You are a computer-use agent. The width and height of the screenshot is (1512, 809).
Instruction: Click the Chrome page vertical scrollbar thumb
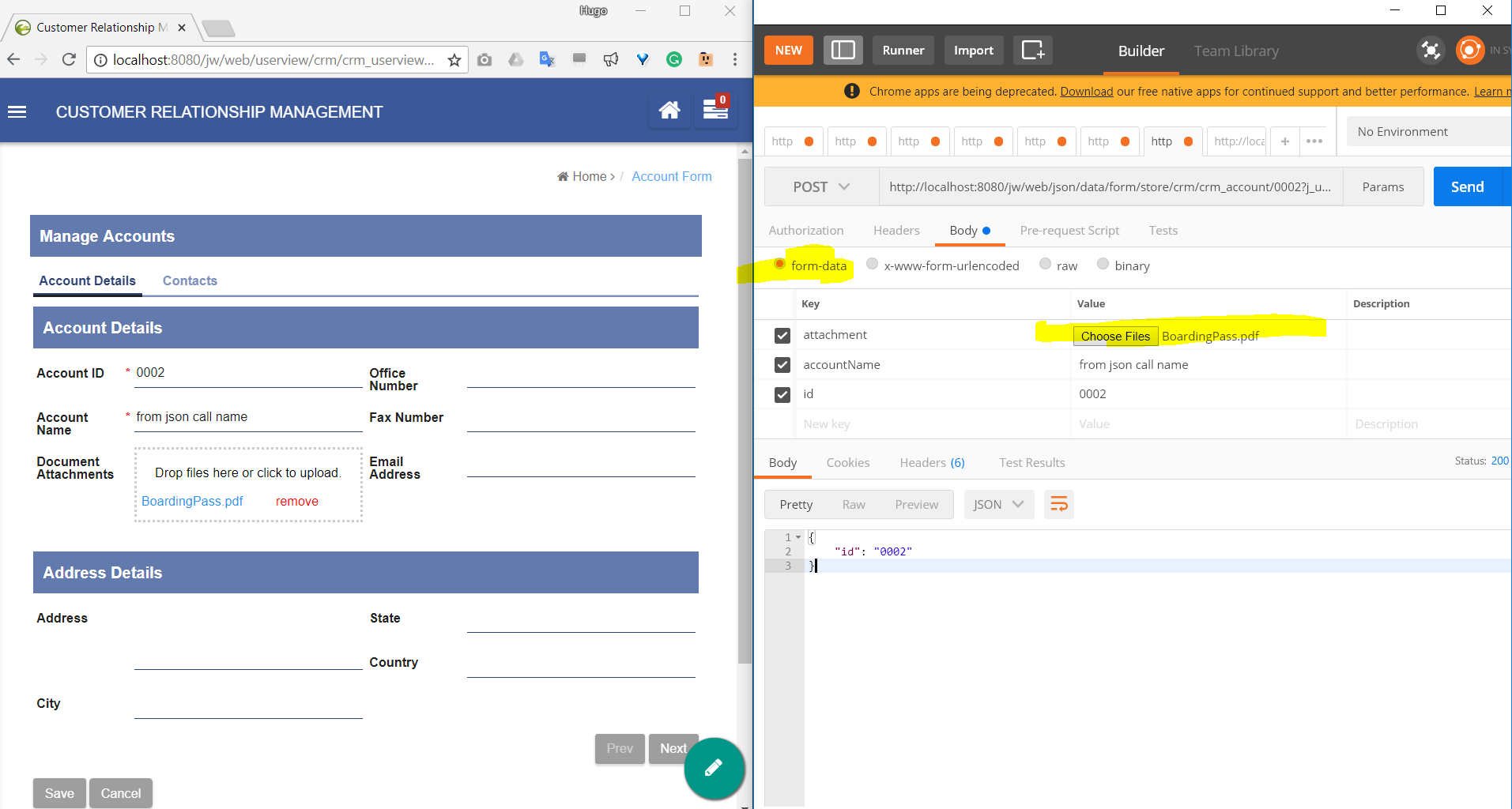[745, 411]
